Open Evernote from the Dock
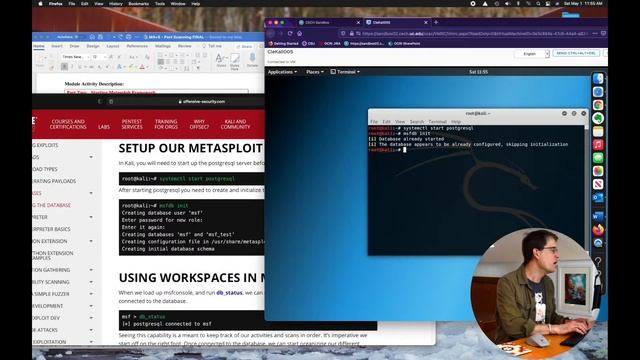Image resolution: width=640 pixels, height=360 pixels. [598, 118]
